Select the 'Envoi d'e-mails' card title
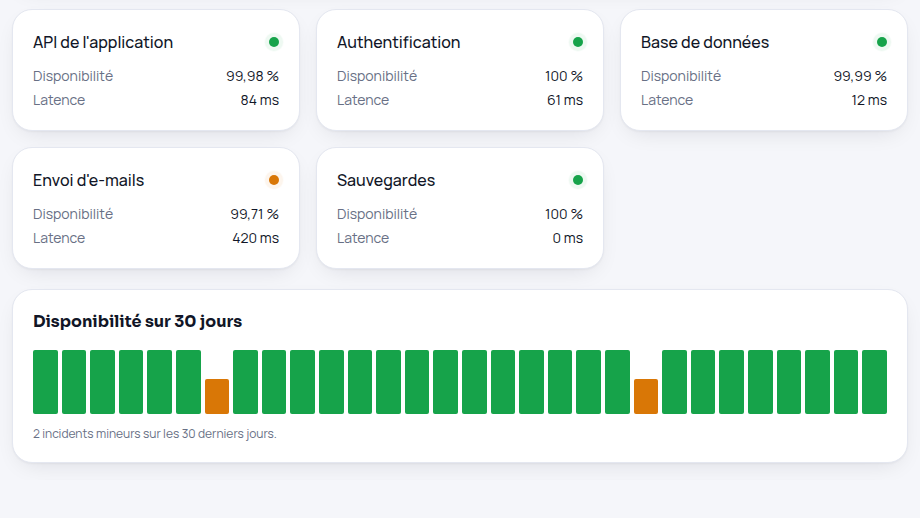 click(88, 180)
